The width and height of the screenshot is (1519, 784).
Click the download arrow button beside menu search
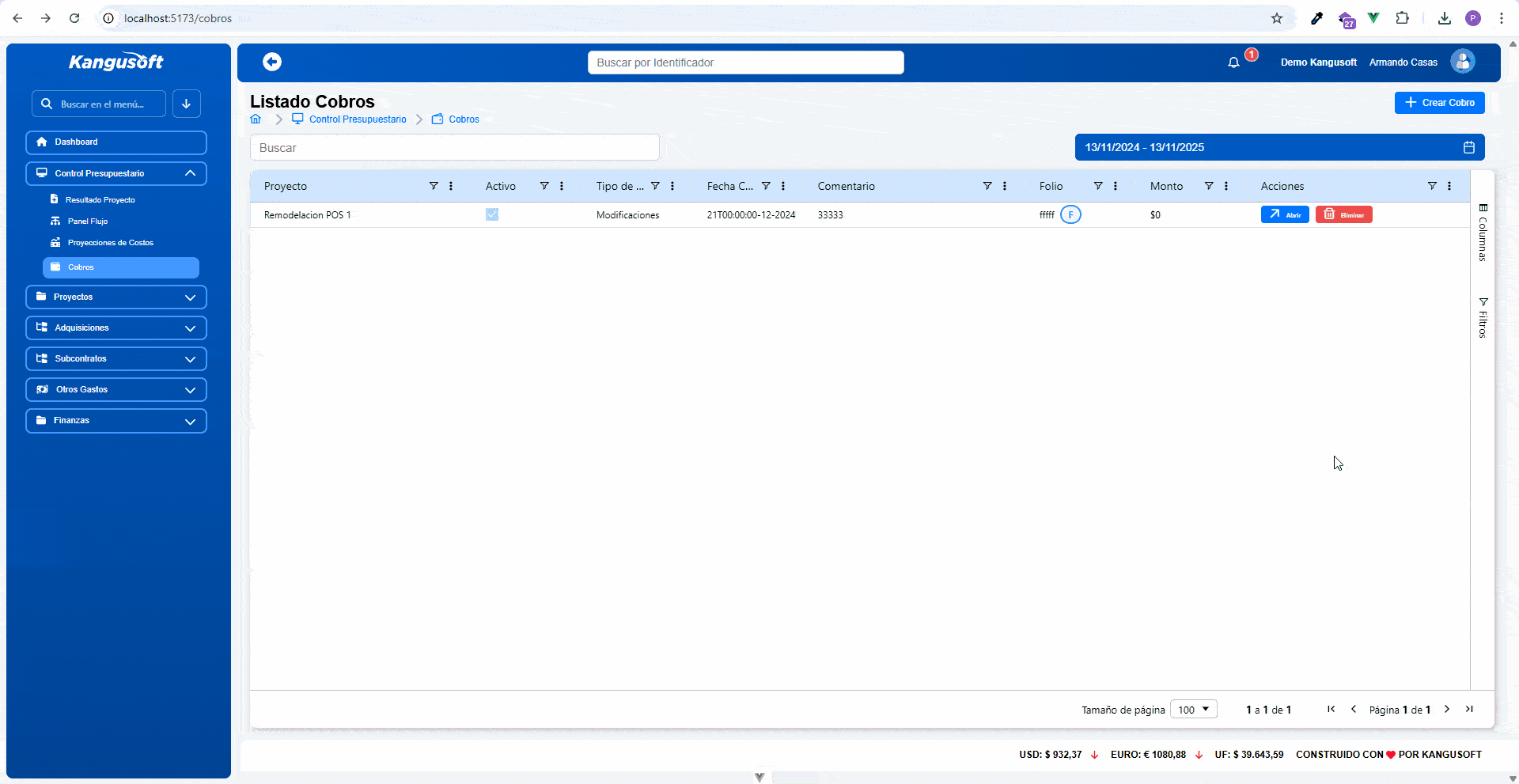pyautogui.click(x=187, y=104)
